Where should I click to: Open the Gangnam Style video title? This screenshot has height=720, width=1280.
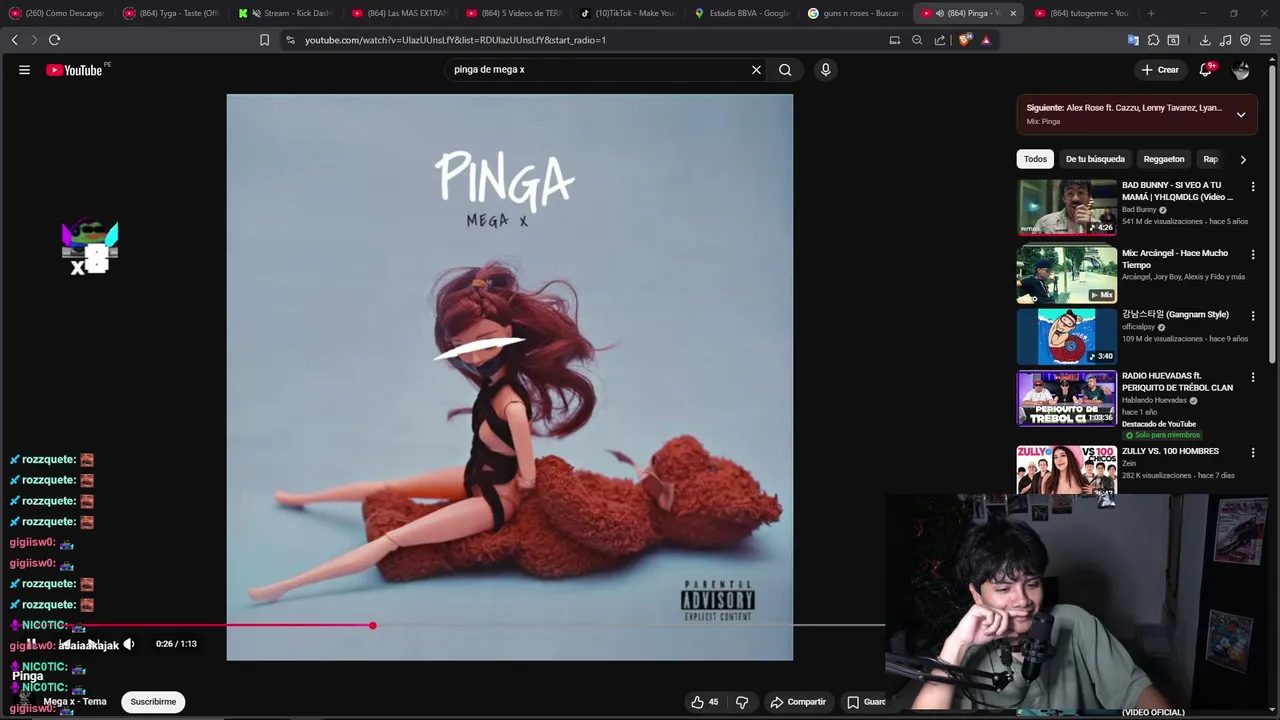tap(1175, 315)
